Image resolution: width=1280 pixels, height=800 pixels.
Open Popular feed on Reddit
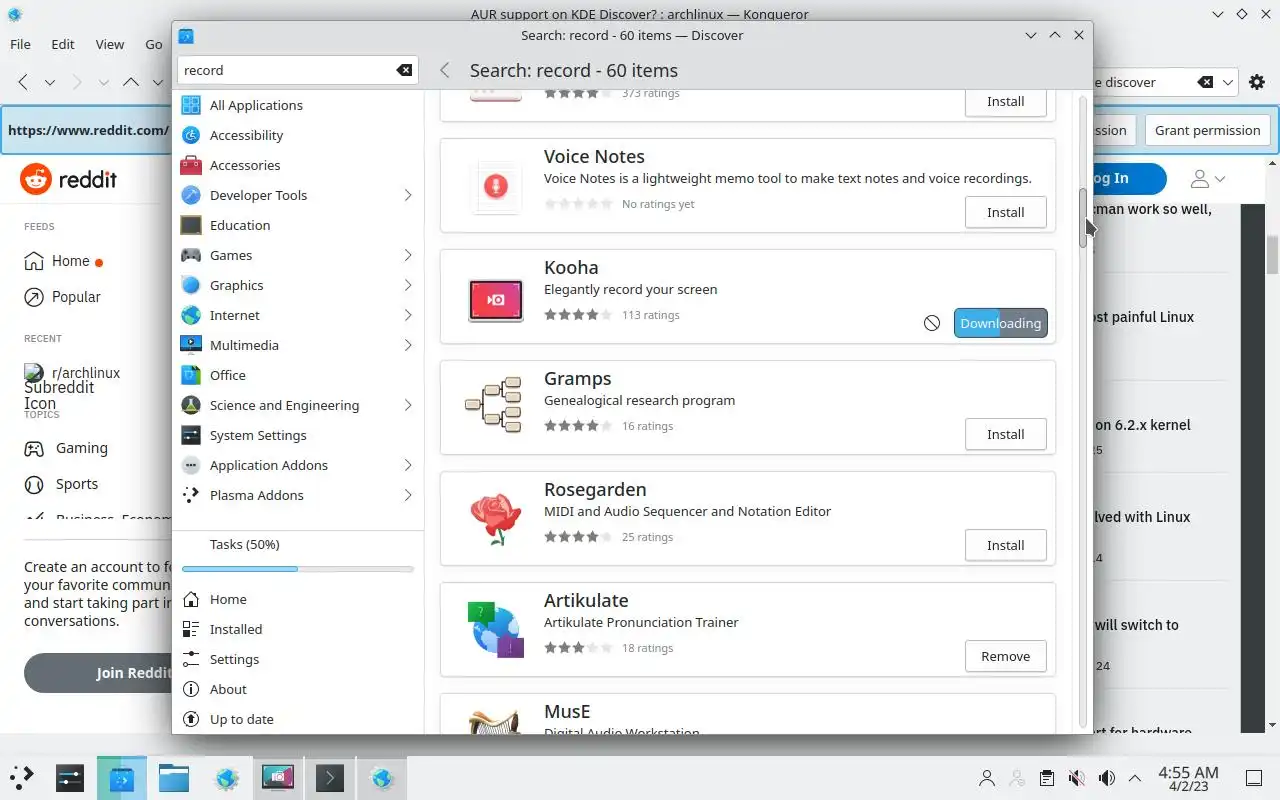pos(62,297)
